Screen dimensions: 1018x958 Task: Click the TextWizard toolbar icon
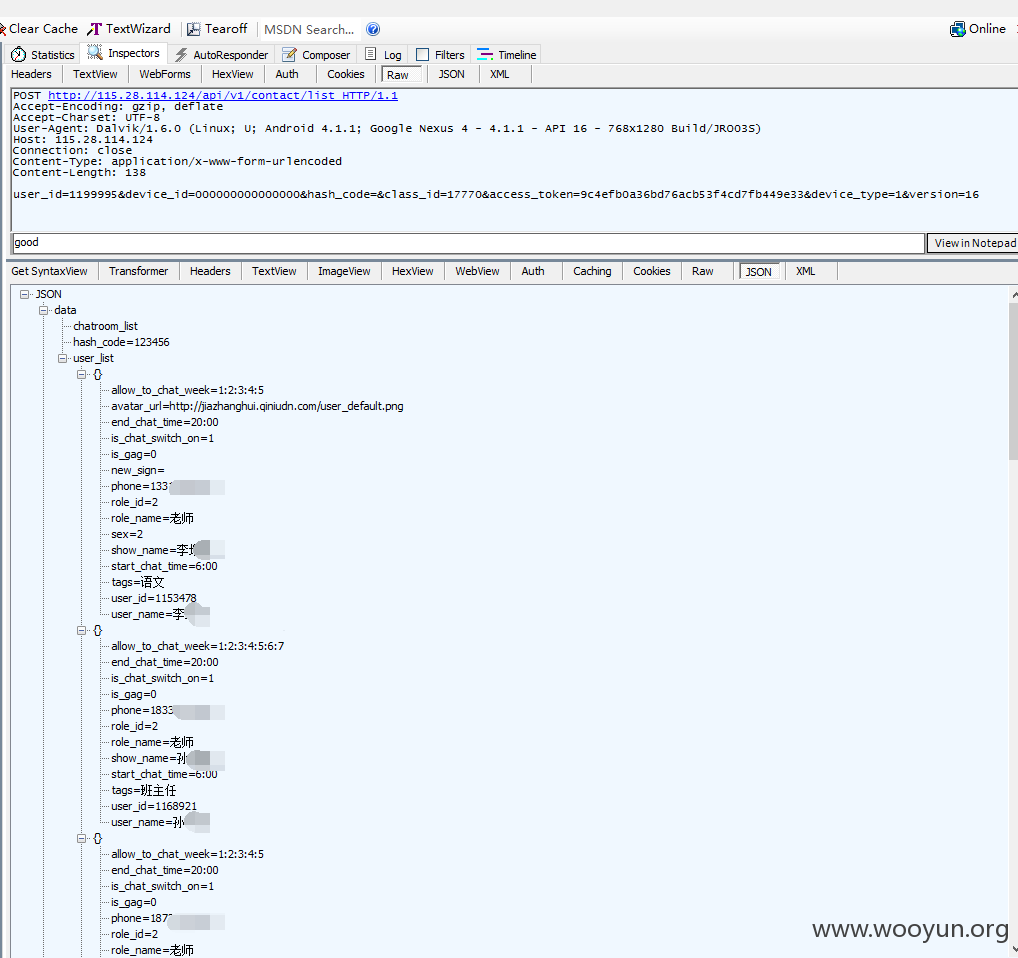click(x=95, y=29)
